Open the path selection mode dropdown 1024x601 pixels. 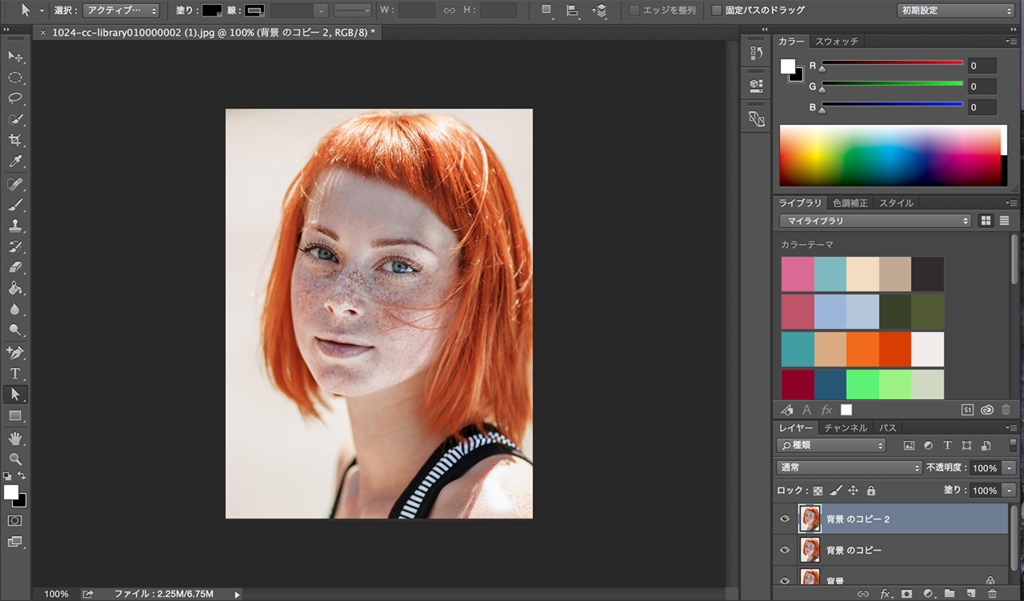point(121,10)
